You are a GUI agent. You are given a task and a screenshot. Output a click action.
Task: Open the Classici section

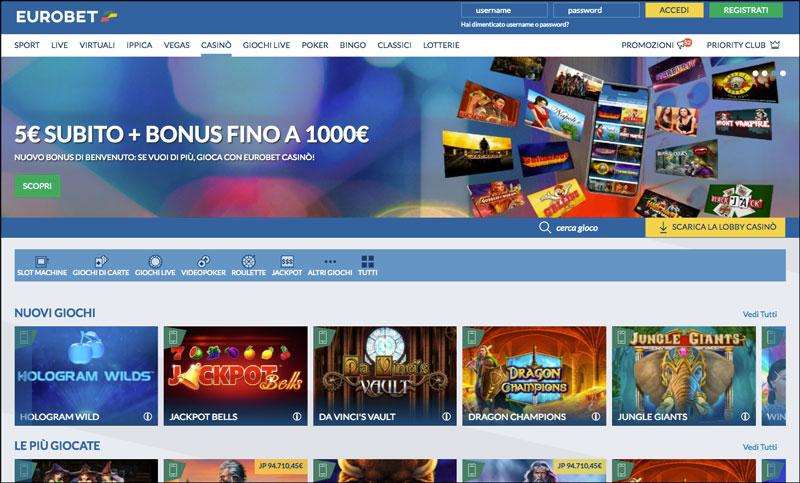coord(394,45)
